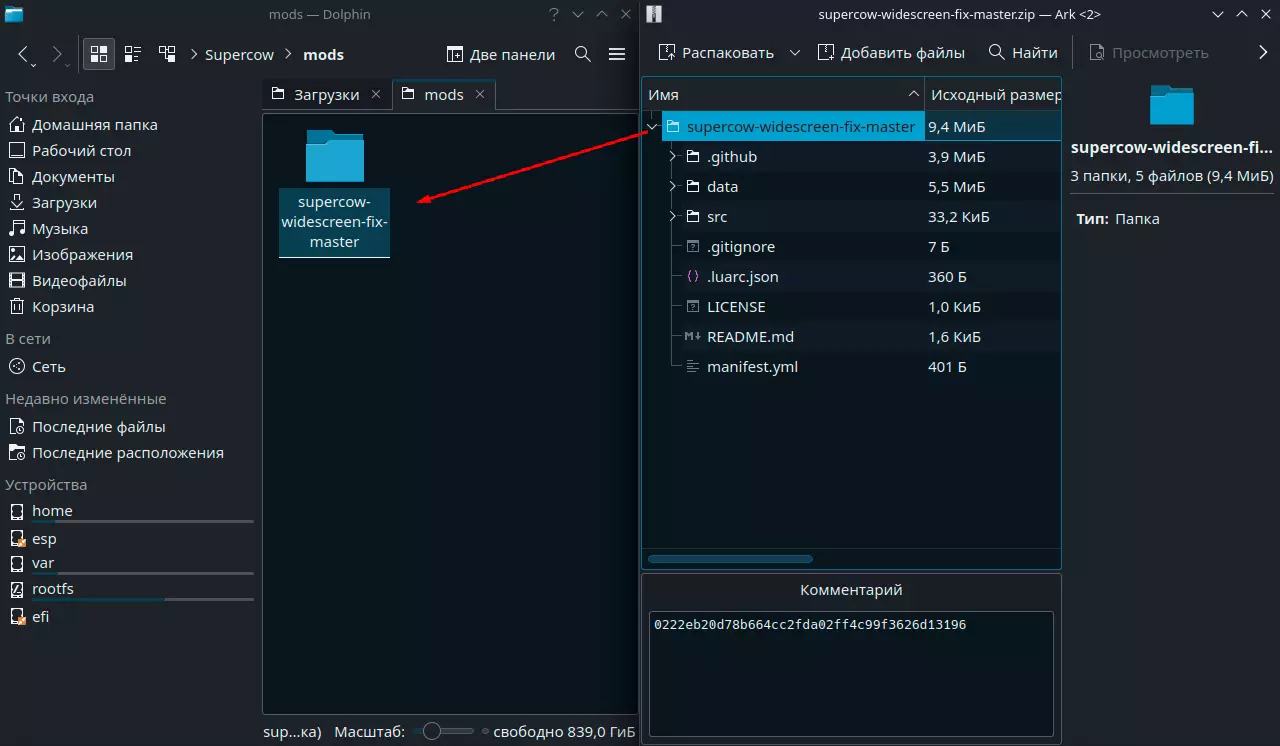Image resolution: width=1280 pixels, height=746 pixels.
Task: Adjust the Масштаб zoom slider
Action: [x=432, y=731]
